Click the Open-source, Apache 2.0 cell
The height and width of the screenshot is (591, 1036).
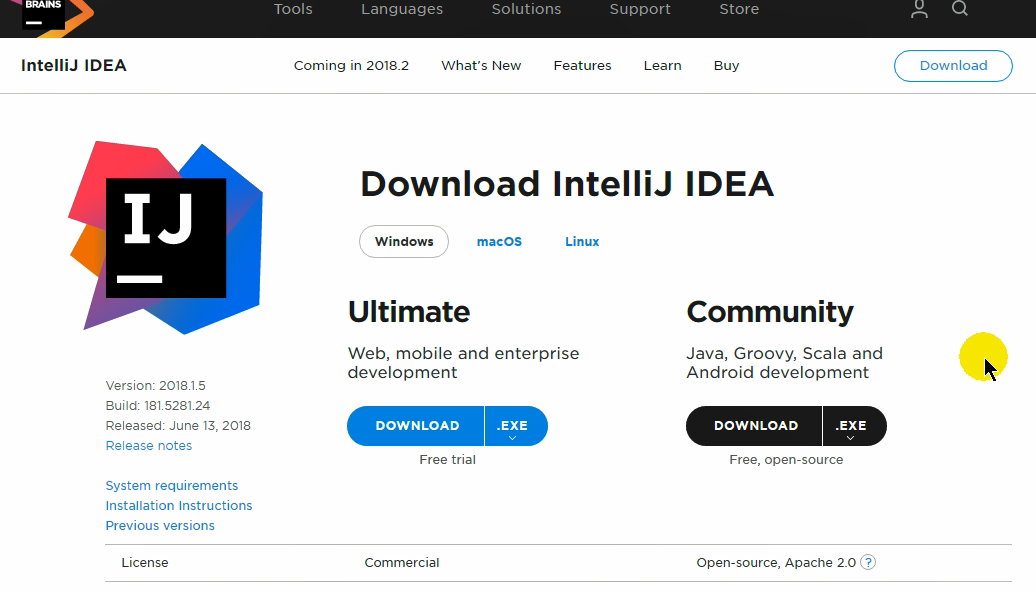pyautogui.click(x=776, y=563)
